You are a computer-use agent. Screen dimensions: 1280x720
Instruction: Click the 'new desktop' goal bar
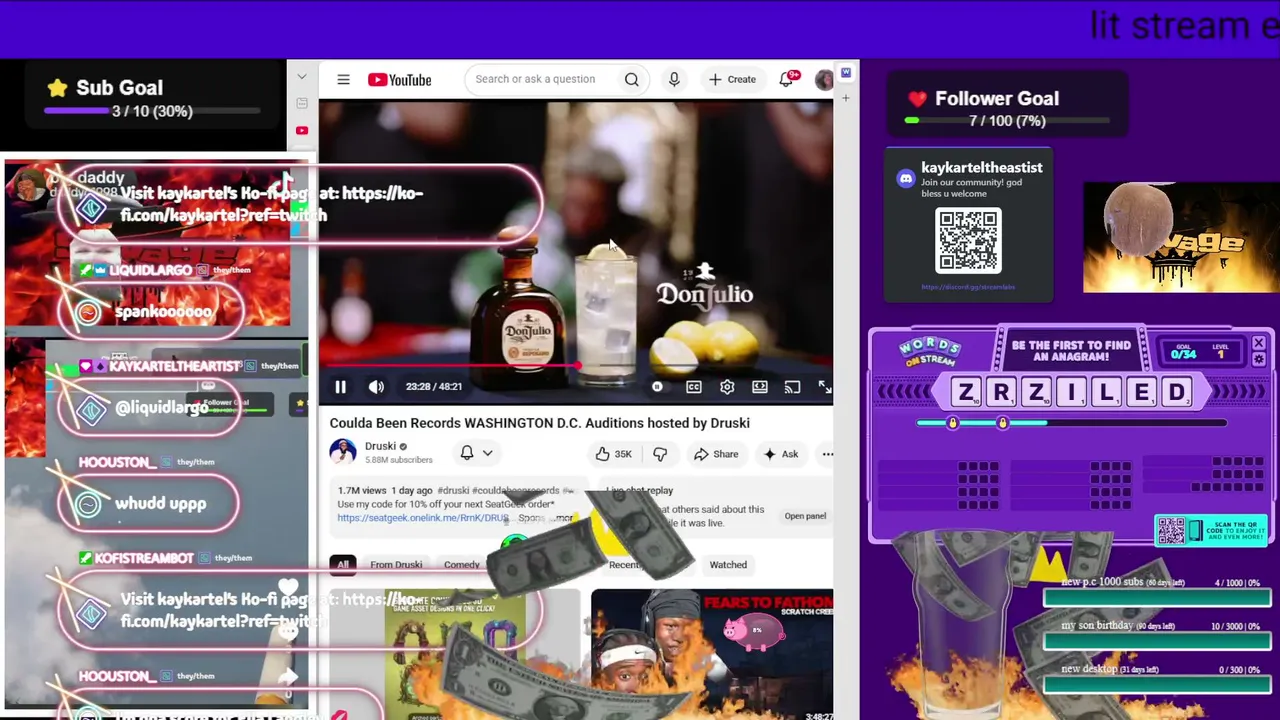pyautogui.click(x=1157, y=685)
